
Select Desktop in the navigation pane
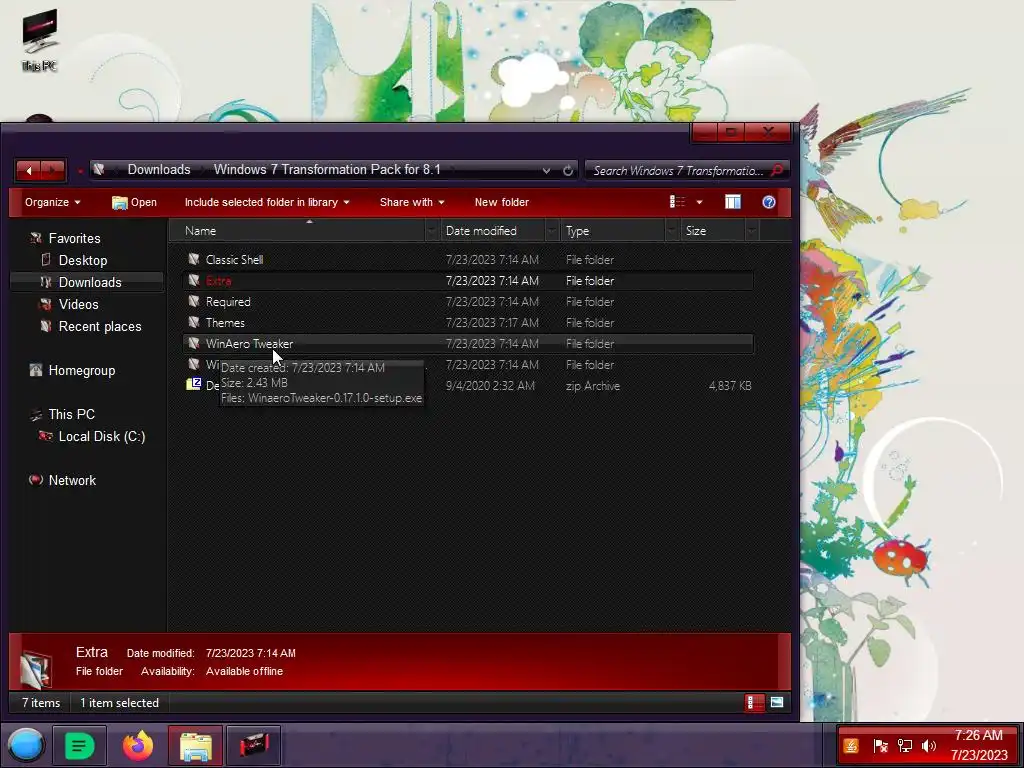click(x=83, y=261)
